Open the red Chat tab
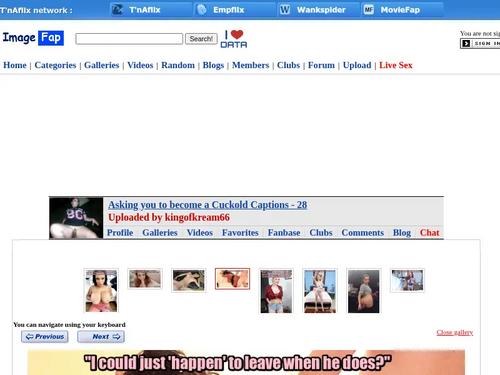This screenshot has height=375, width=500. point(430,233)
